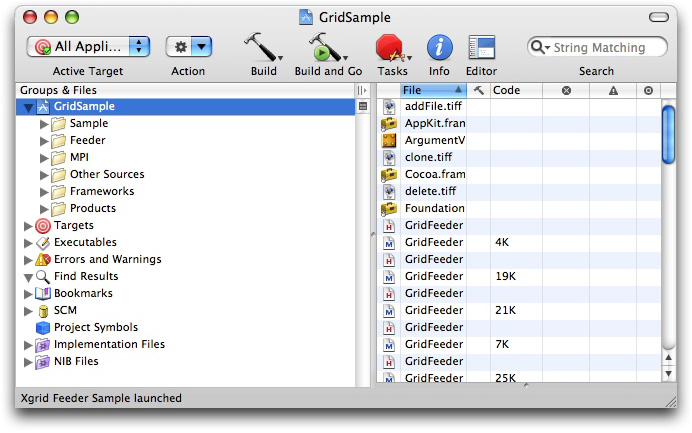Select the Find Results magnifier icon
The image size is (692, 433).
(x=43, y=277)
